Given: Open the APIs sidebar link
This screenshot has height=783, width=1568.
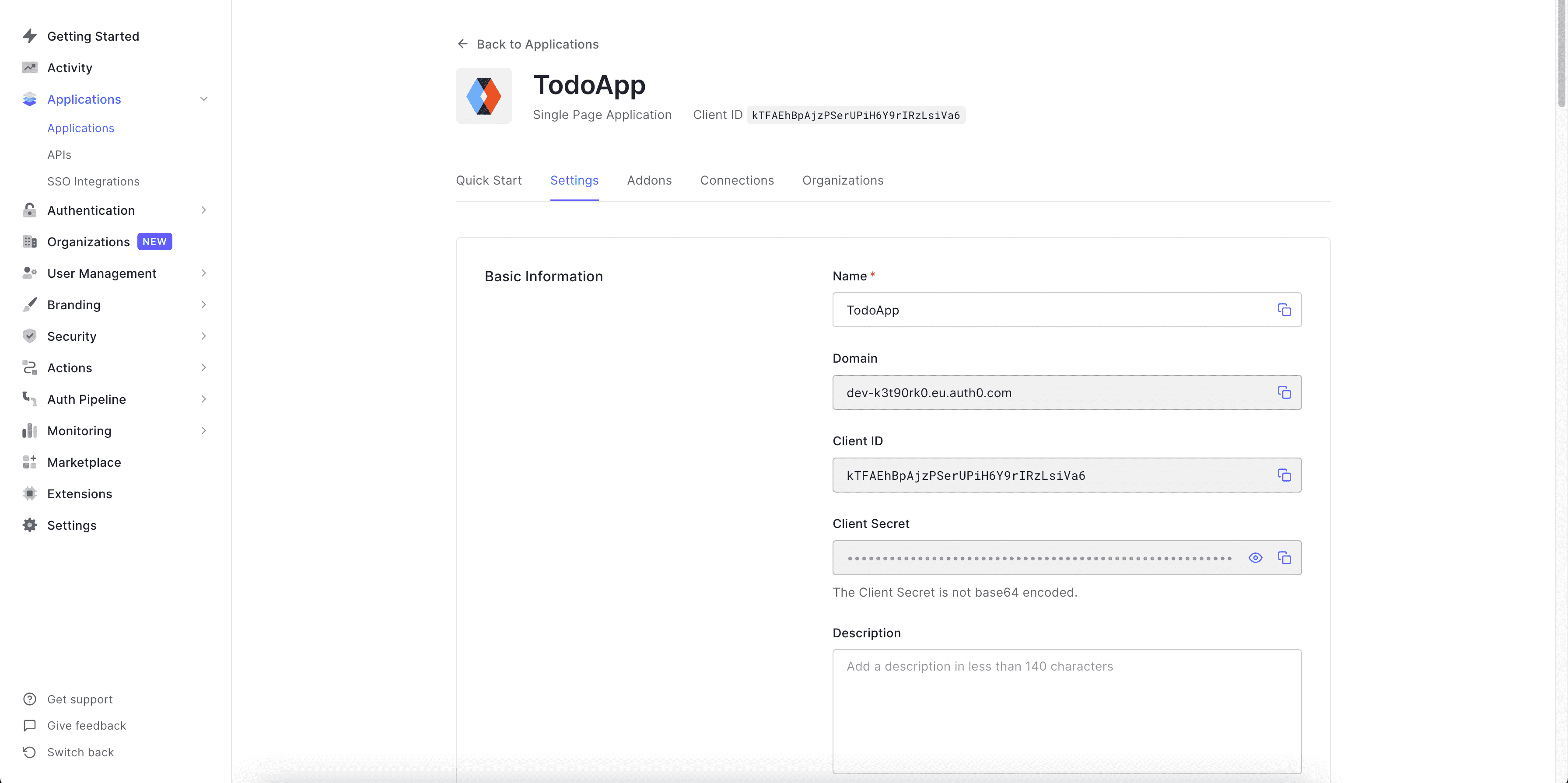Looking at the screenshot, I should coord(59,155).
